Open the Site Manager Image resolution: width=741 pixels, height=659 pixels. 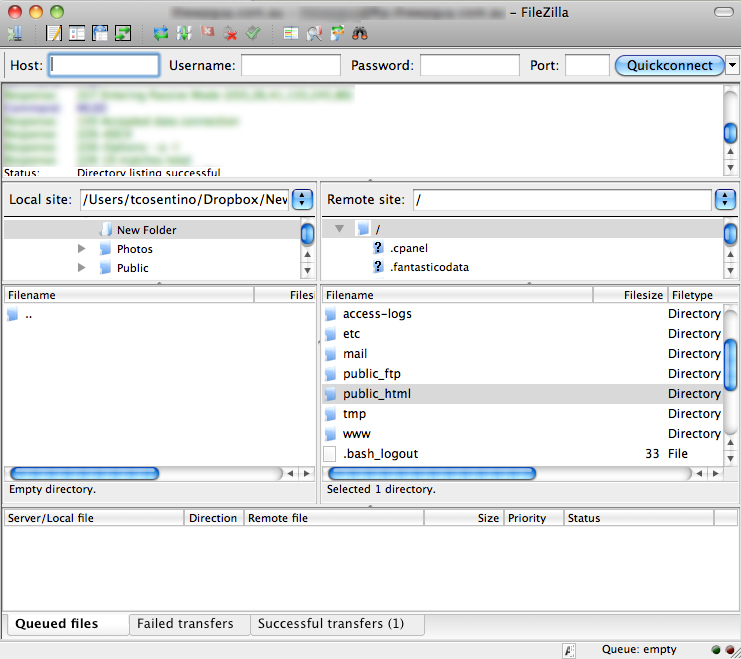click(15, 34)
